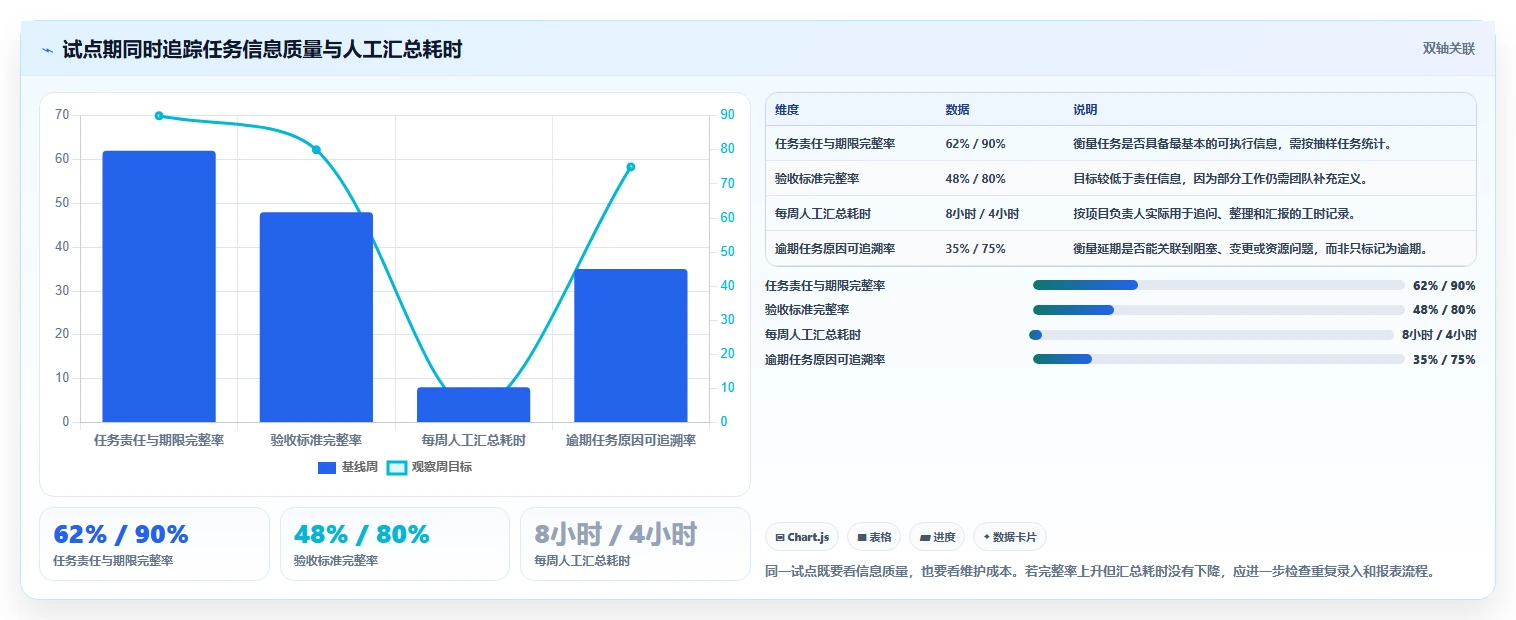Click the 基线周 blue legend swatch

(x=327, y=467)
